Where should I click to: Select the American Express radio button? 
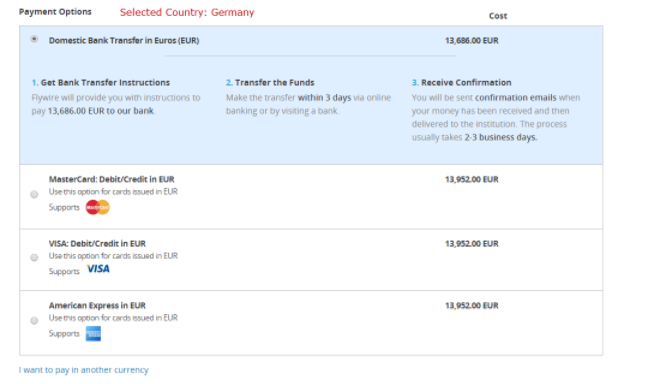tap(34, 321)
